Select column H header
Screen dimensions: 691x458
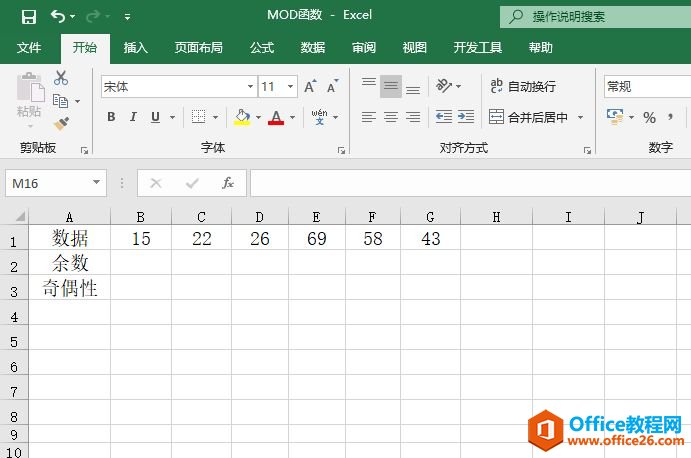(x=496, y=217)
